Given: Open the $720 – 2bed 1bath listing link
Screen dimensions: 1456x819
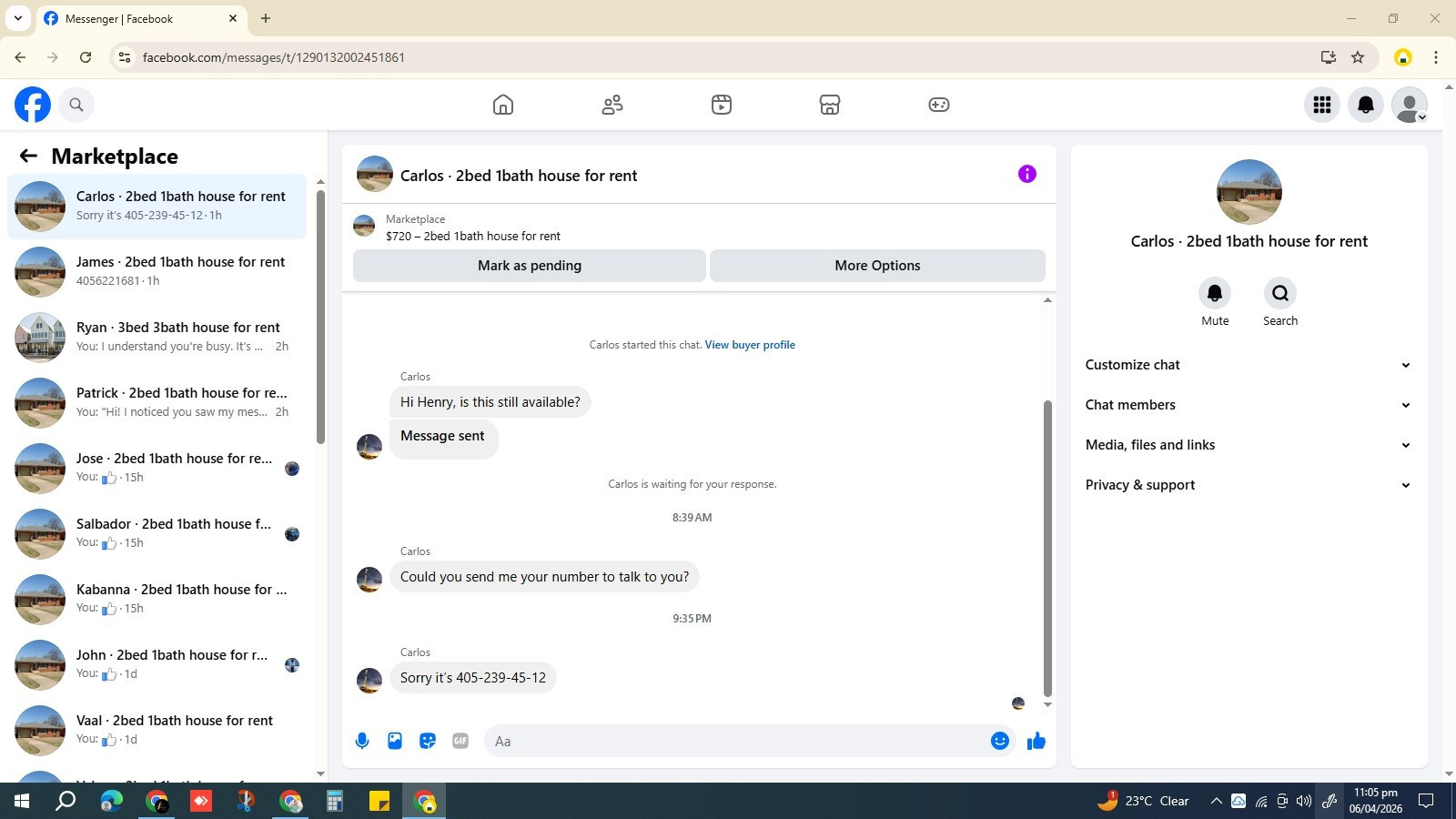Looking at the screenshot, I should (x=473, y=236).
